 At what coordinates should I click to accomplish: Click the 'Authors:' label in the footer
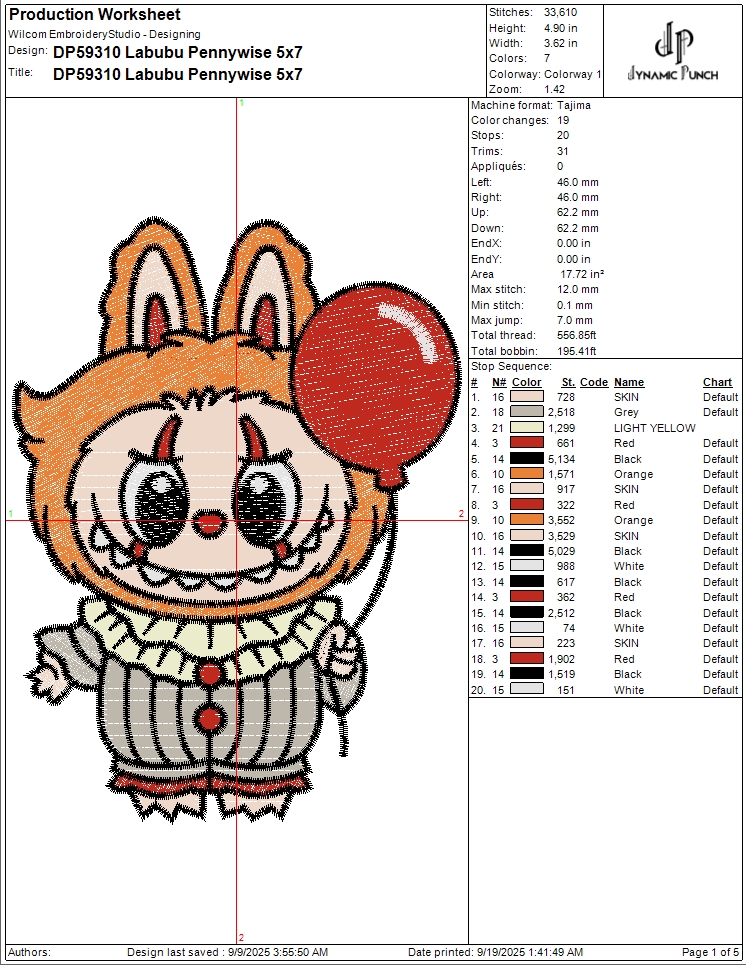click(30, 952)
